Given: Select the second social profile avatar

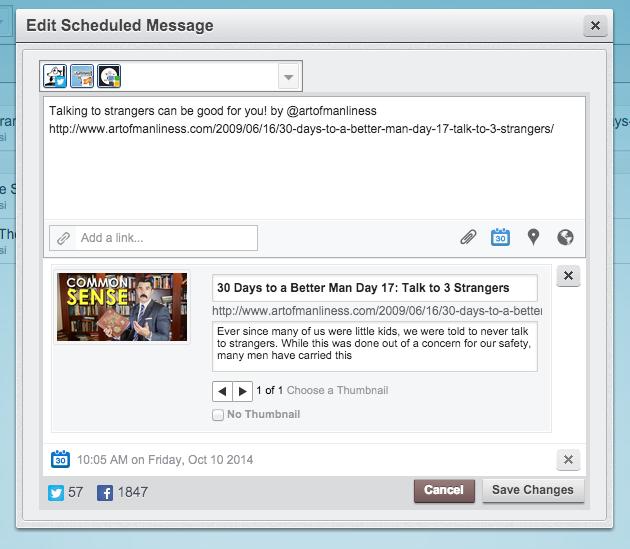Looking at the screenshot, I should pyautogui.click(x=82, y=76).
